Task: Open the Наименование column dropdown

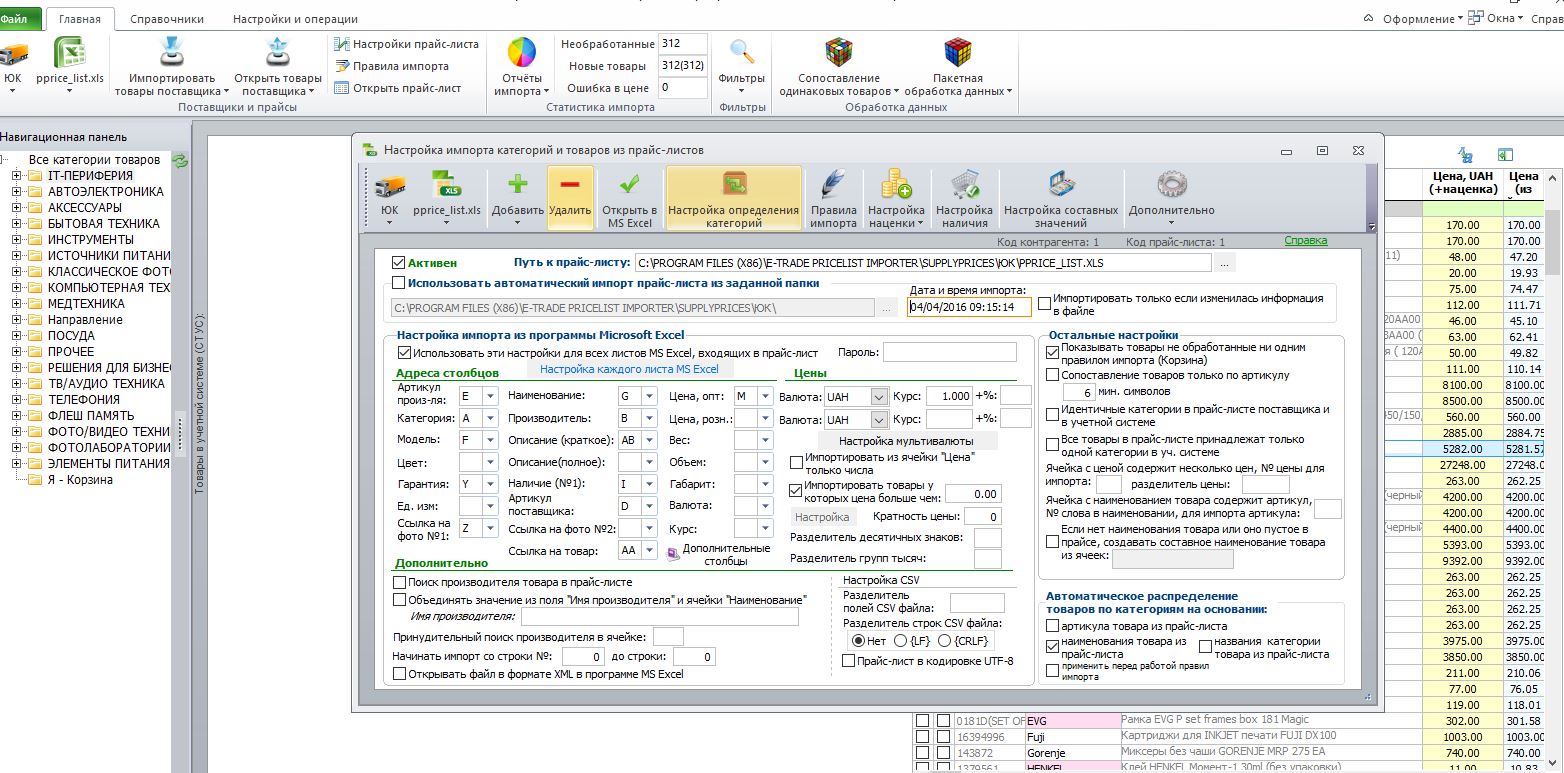Action: click(650, 396)
